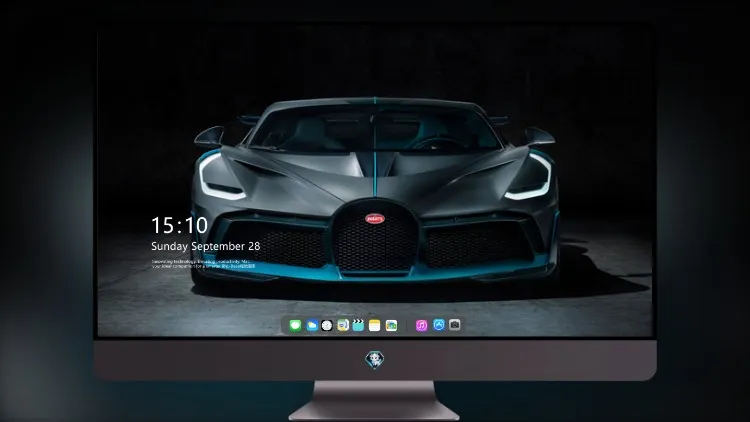
Task: Open the Maps app in dock
Action: pyautogui.click(x=342, y=325)
